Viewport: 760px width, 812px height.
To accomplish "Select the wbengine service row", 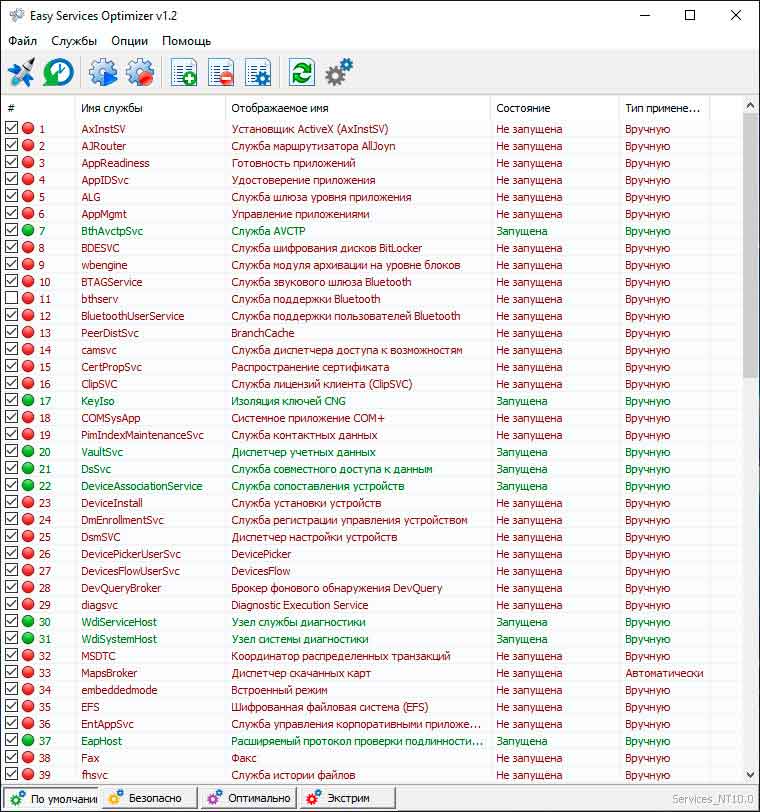I will (x=371, y=265).
